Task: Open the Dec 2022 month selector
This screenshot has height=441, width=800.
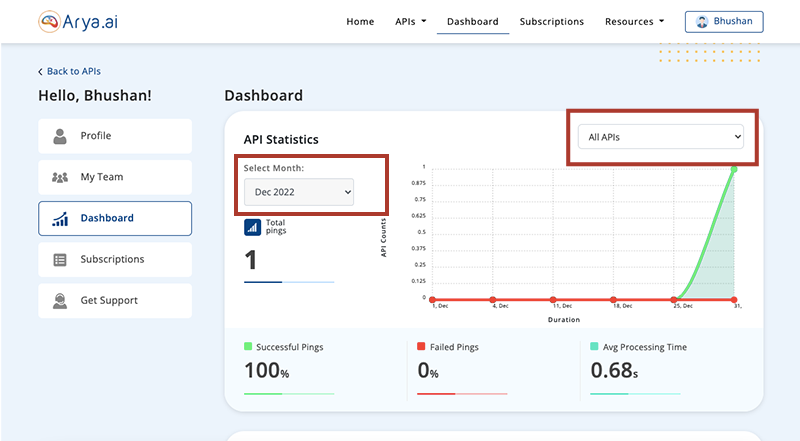Action: 298,192
